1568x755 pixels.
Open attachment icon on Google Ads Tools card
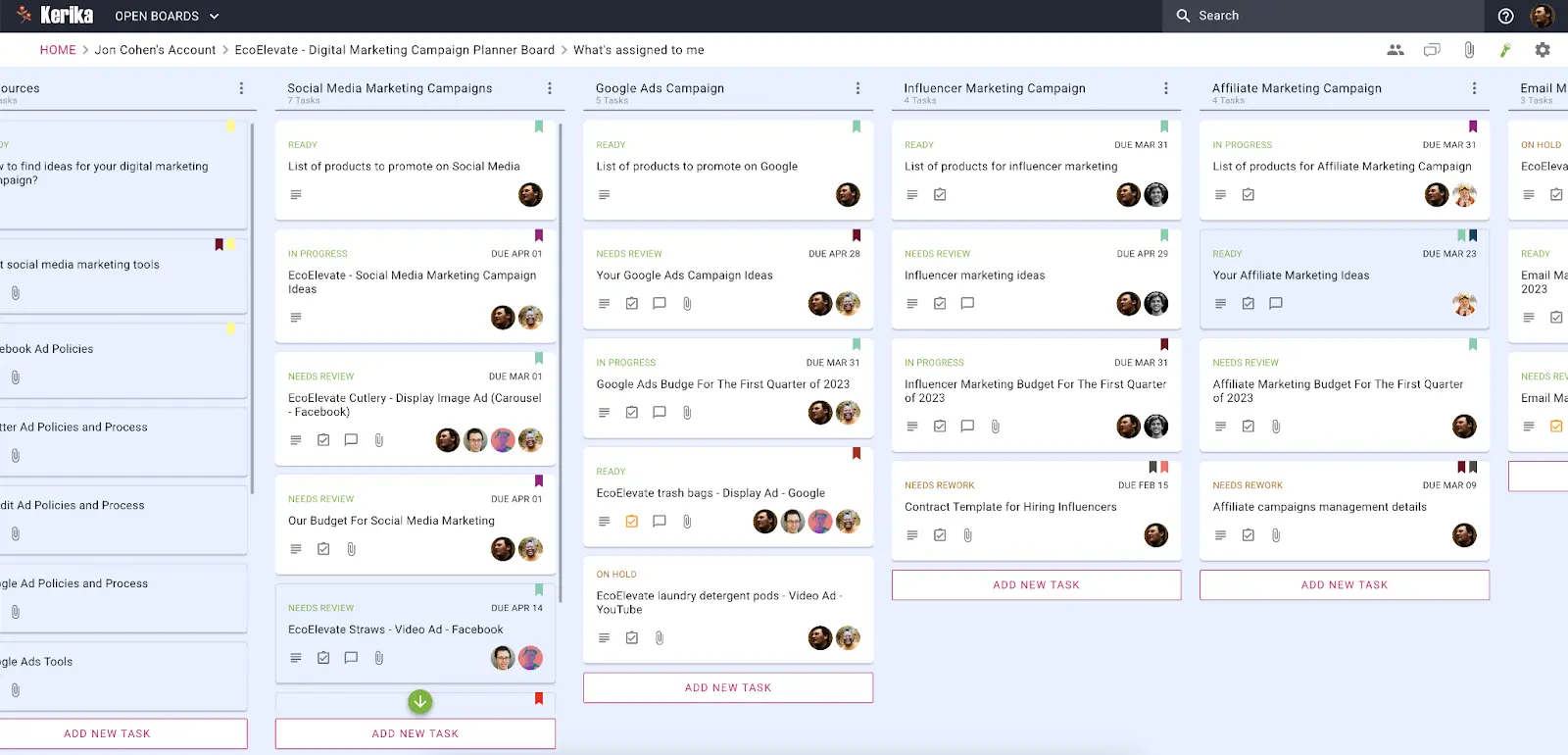[x=16, y=690]
